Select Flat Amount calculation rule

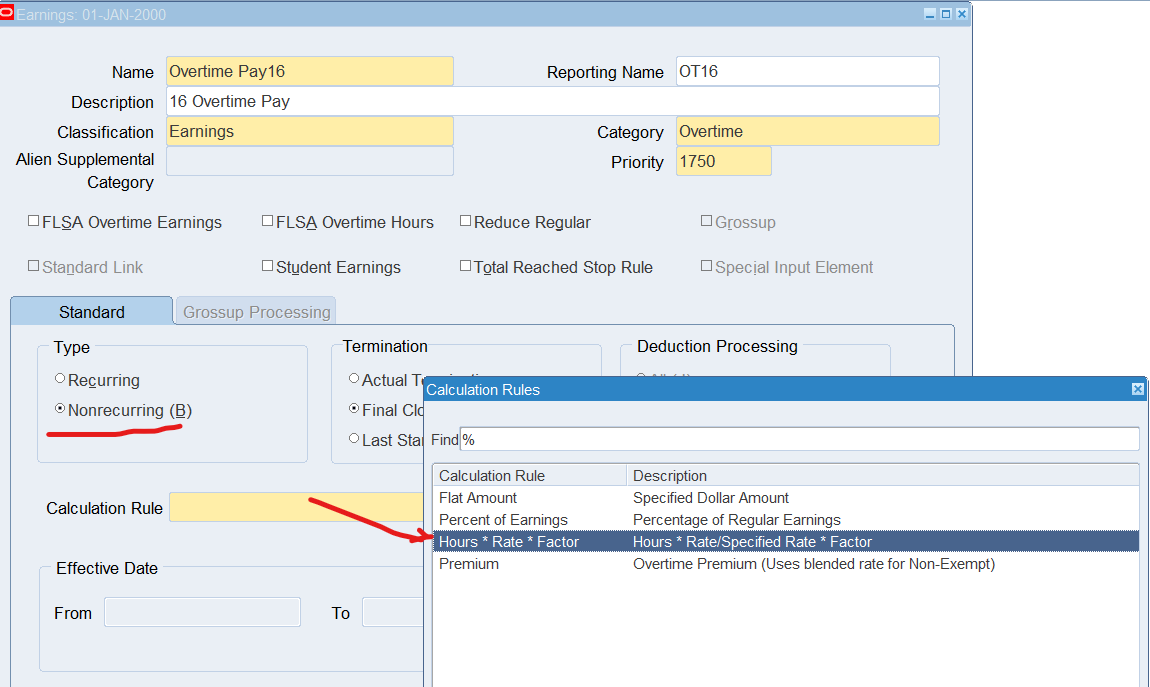[x=478, y=498]
